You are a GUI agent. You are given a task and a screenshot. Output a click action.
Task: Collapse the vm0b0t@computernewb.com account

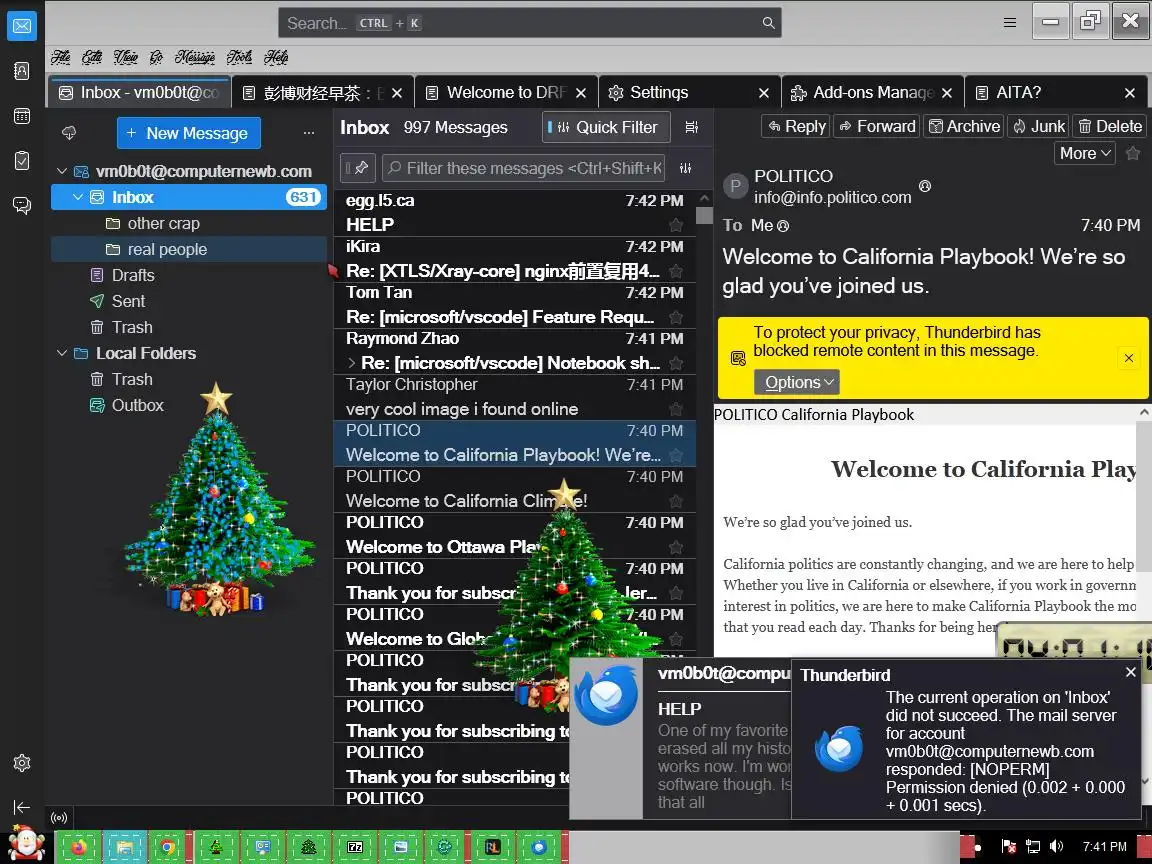[62, 171]
